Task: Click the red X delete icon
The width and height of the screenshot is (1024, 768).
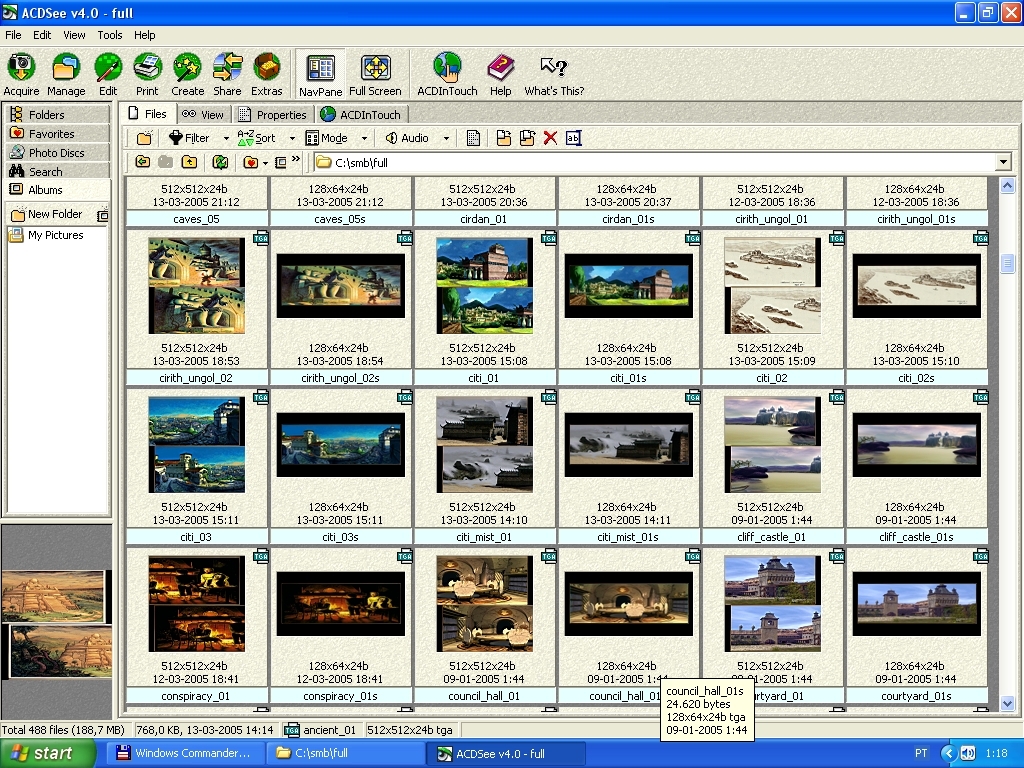Action: [550, 138]
